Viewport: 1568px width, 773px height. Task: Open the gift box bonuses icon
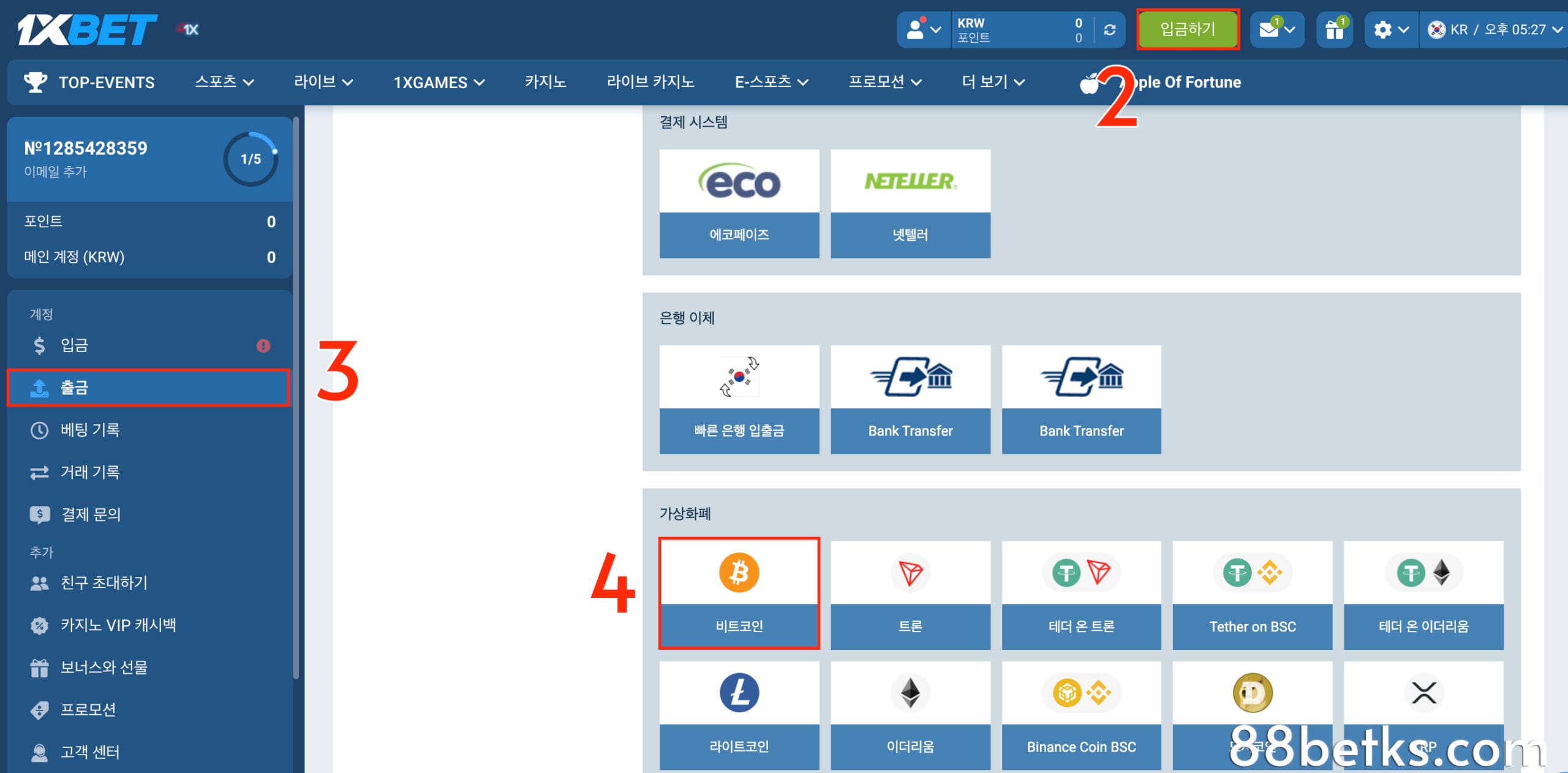[1335, 29]
